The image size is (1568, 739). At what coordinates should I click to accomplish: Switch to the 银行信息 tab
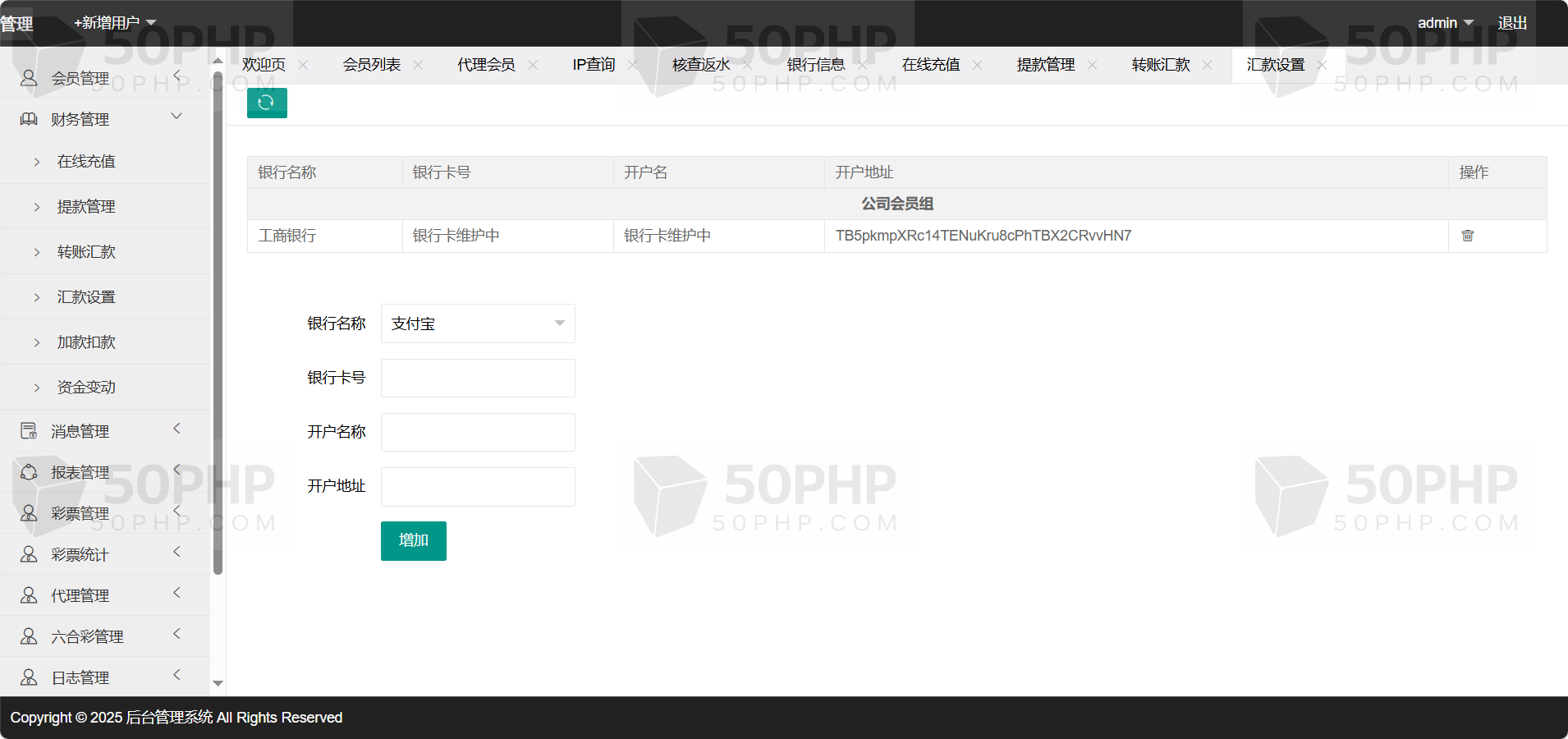(x=815, y=65)
